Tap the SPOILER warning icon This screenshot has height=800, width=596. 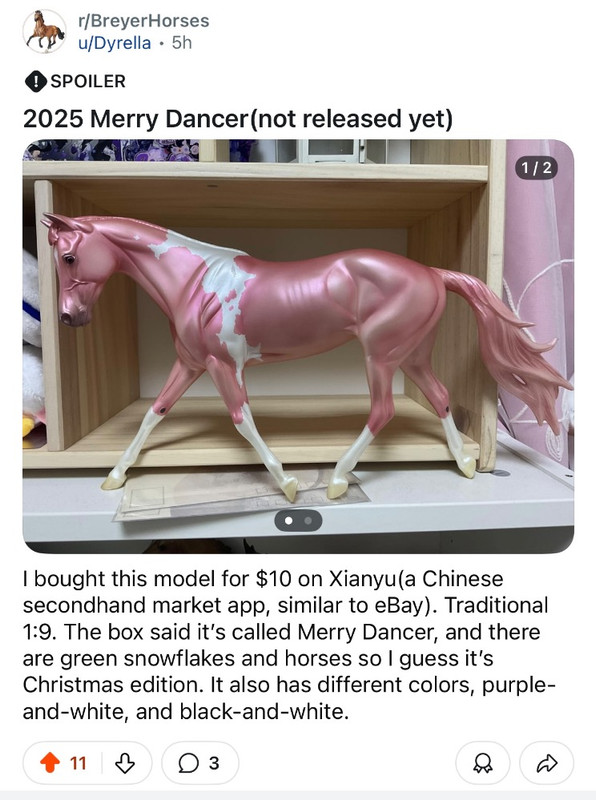tap(36, 81)
